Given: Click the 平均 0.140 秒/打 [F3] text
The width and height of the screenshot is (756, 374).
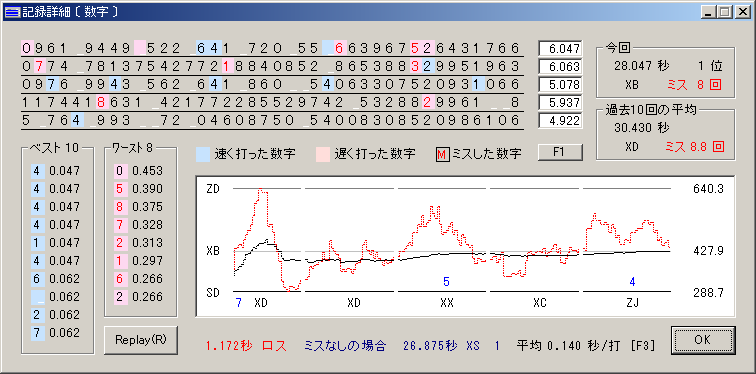Looking at the screenshot, I should pyautogui.click(x=586, y=346).
